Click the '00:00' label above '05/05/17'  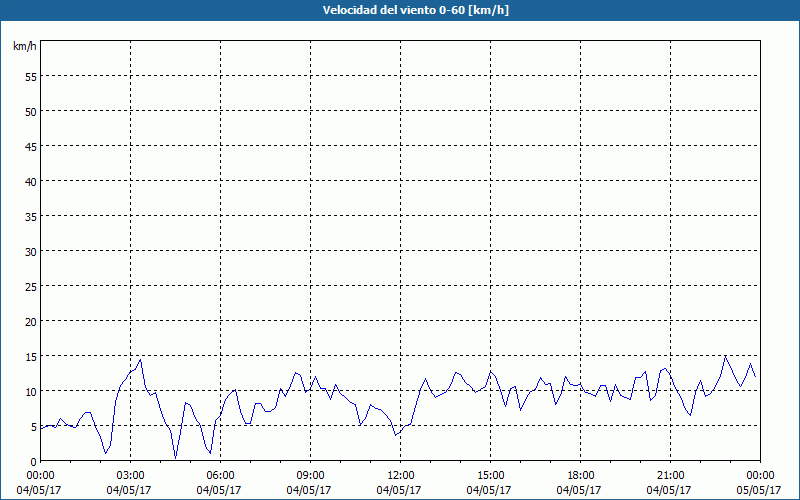[x=760, y=476]
